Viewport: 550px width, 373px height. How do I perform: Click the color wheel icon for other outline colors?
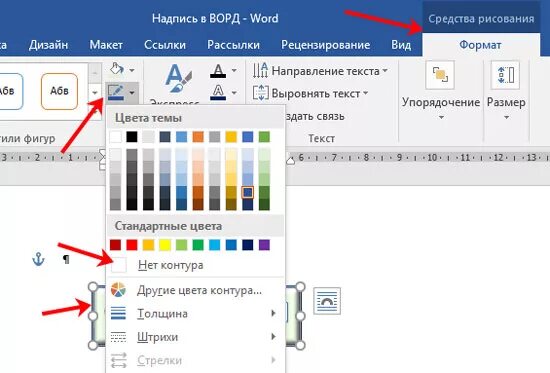pos(118,290)
